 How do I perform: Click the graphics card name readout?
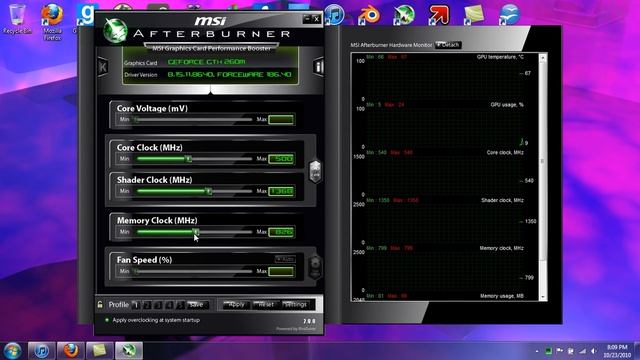(207, 62)
